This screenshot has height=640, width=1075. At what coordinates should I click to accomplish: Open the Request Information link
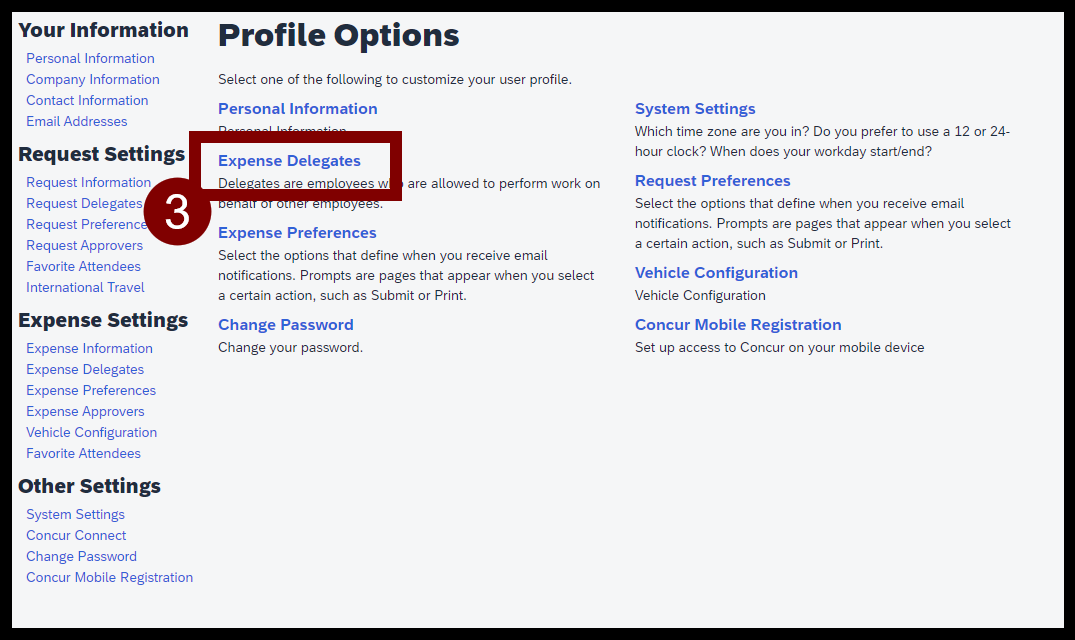(x=88, y=182)
